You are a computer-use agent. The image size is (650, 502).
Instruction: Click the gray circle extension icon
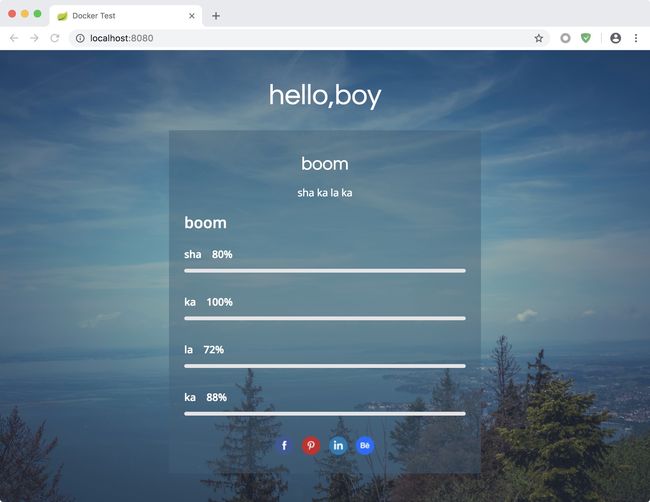click(565, 38)
